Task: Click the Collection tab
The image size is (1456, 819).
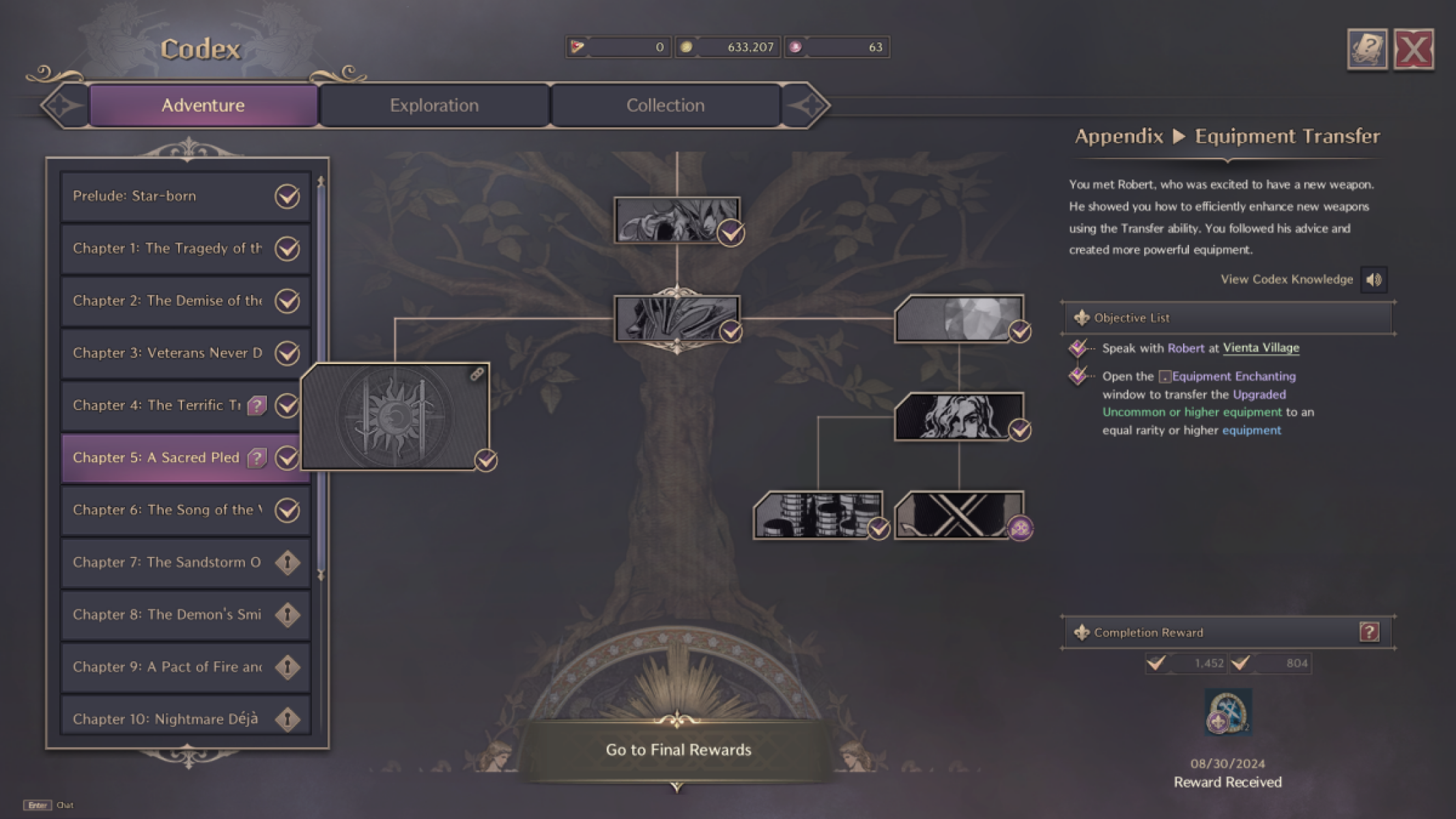Action: [664, 105]
